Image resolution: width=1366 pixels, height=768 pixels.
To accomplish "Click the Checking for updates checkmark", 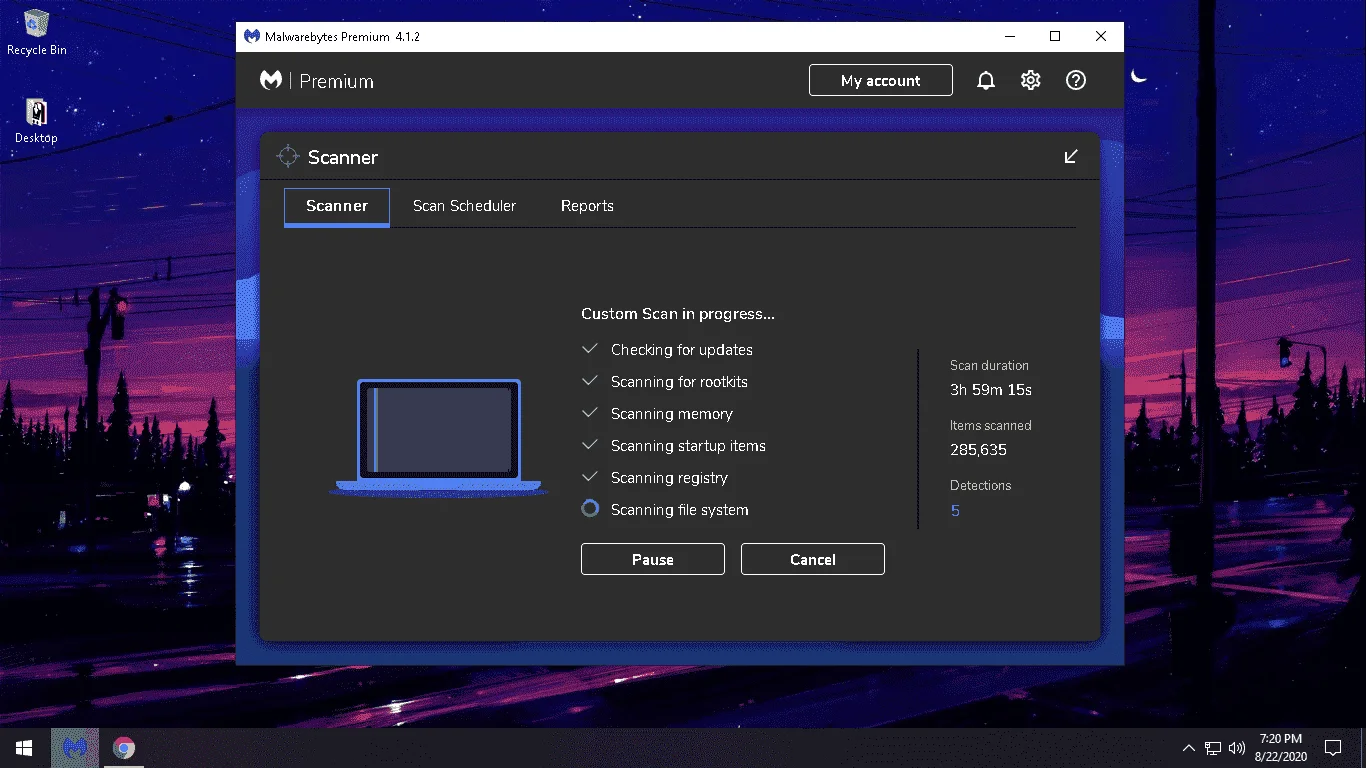I will coord(590,349).
